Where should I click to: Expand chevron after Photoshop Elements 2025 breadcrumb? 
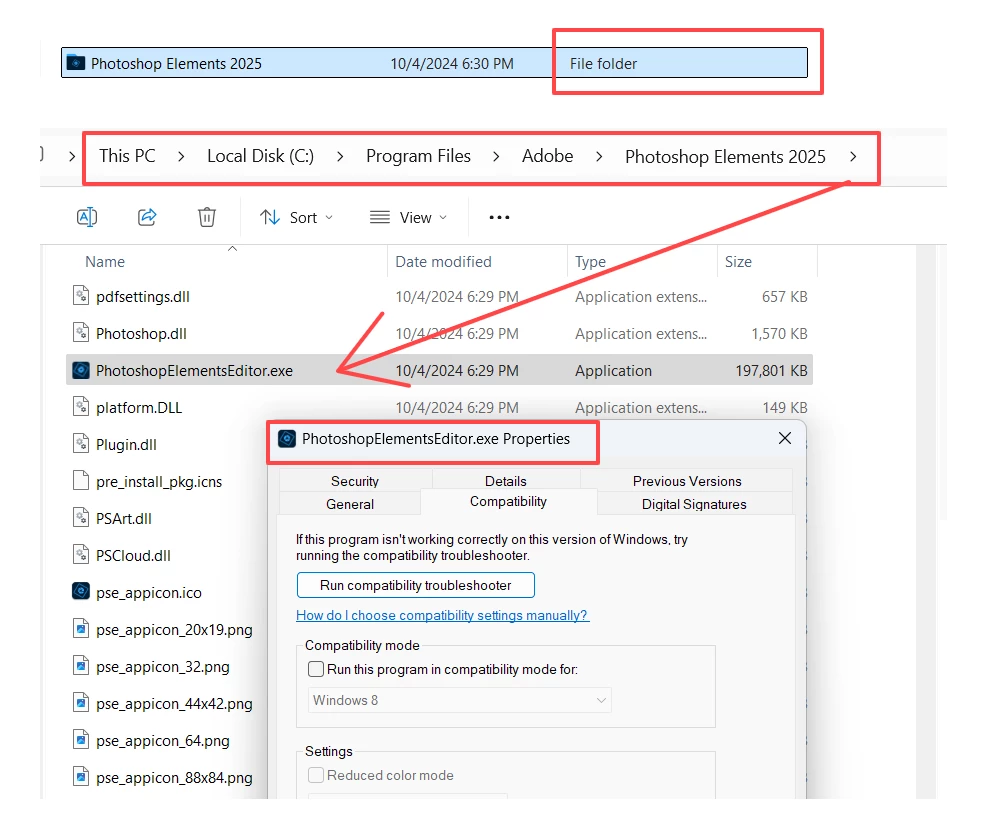(x=853, y=157)
